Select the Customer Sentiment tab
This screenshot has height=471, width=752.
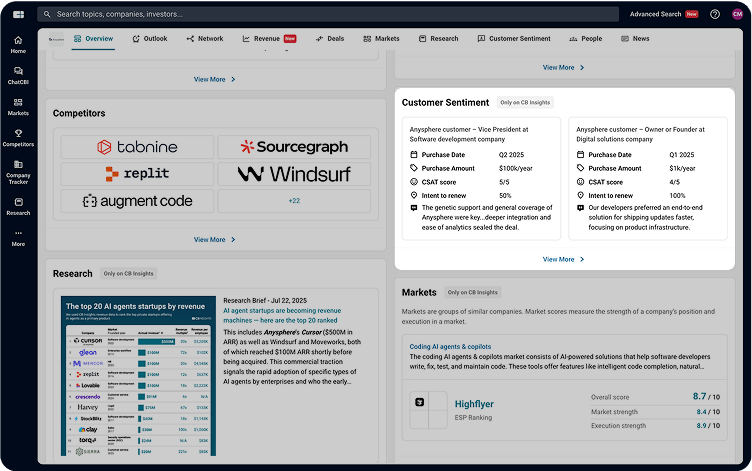(x=514, y=38)
